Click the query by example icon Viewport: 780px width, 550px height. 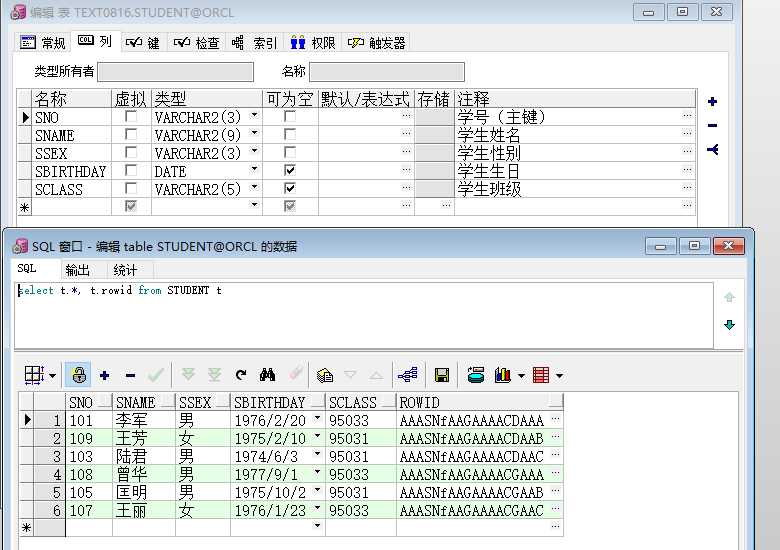click(325, 375)
